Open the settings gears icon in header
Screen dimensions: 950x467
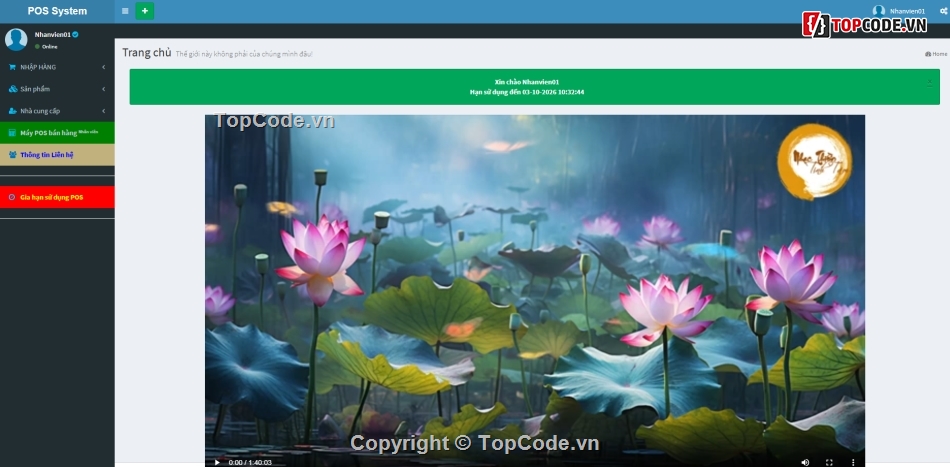click(x=943, y=11)
